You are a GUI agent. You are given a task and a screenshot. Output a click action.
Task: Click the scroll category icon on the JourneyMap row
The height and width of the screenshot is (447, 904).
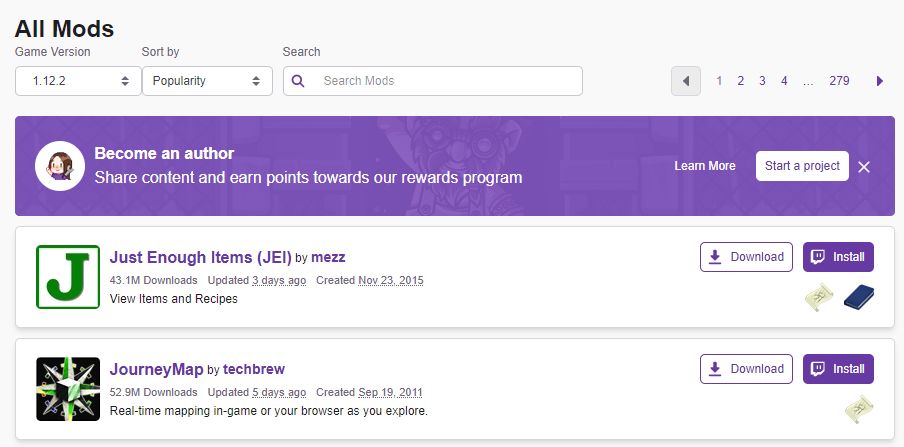coord(859,410)
